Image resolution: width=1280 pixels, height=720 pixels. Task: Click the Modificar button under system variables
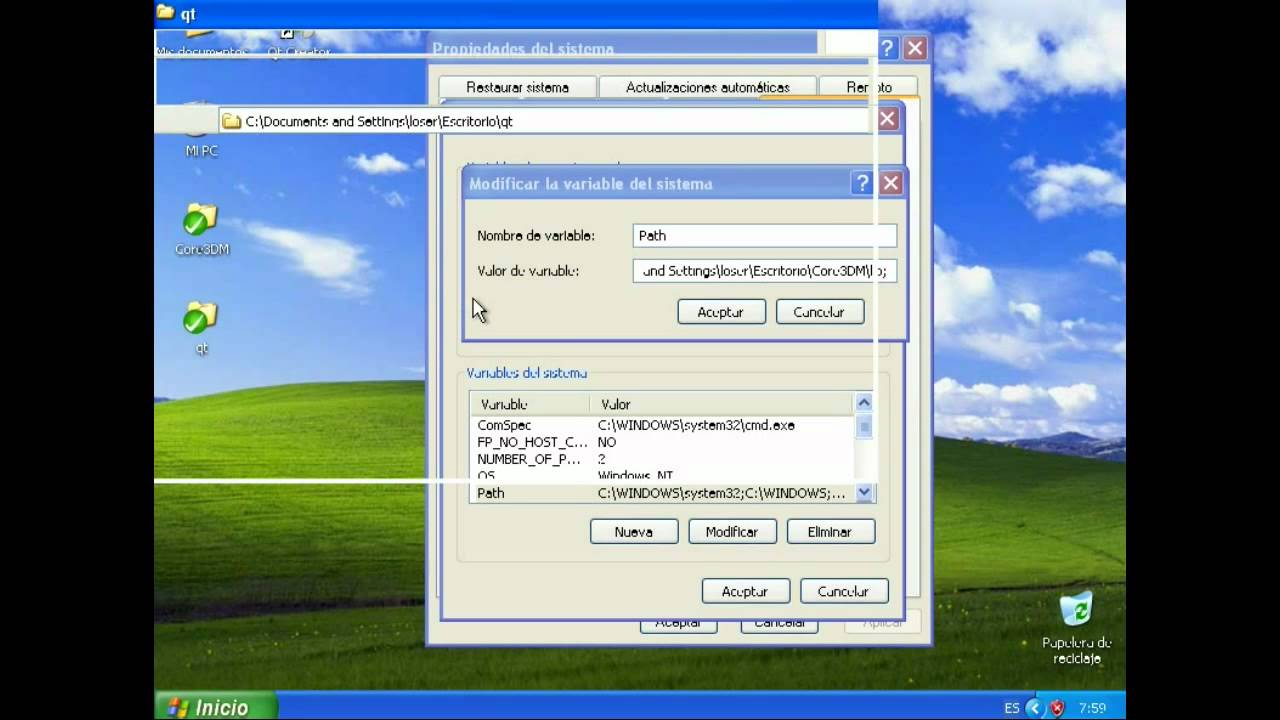732,532
